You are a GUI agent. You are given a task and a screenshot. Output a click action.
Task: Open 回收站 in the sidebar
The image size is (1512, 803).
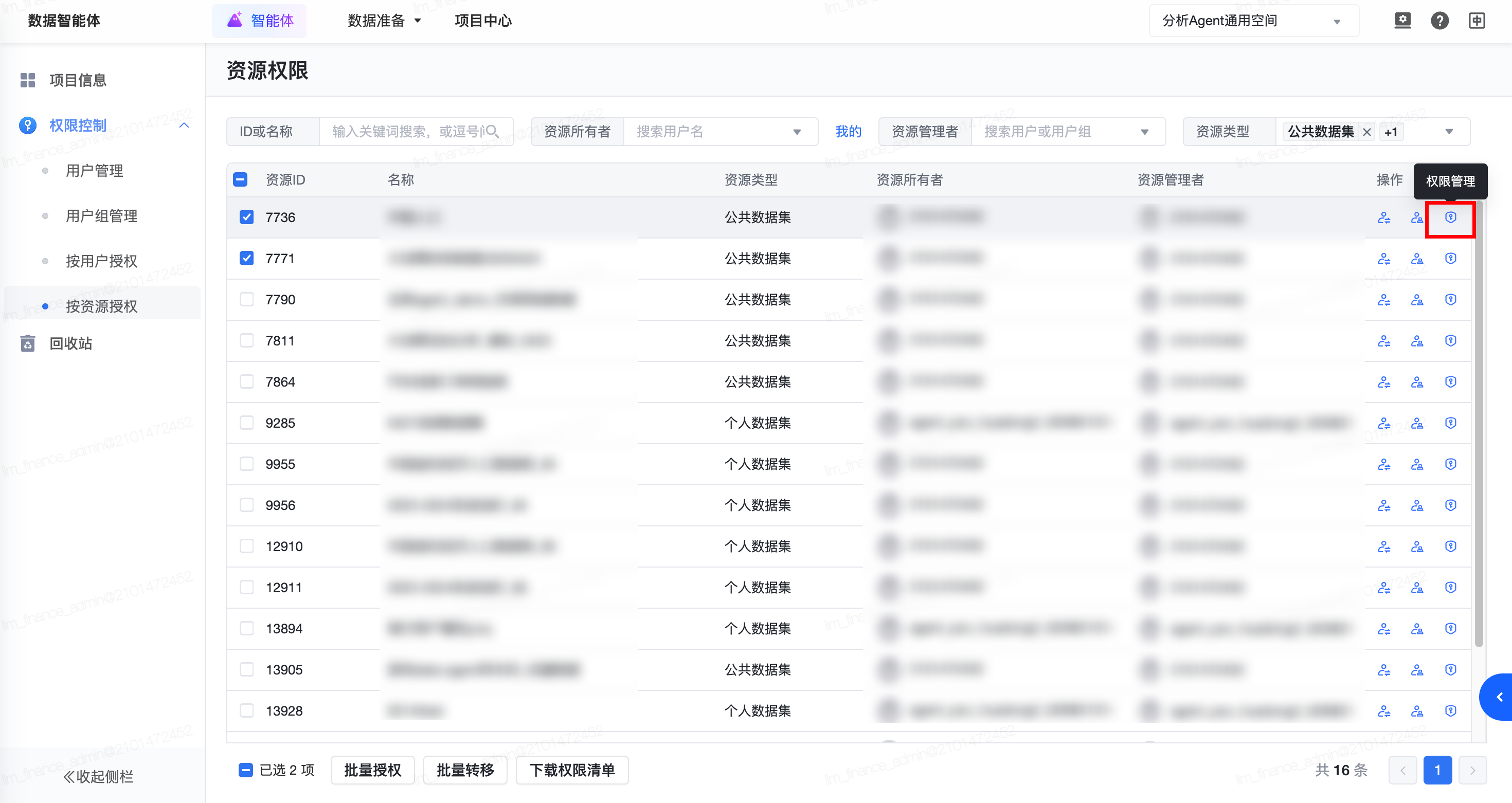71,343
